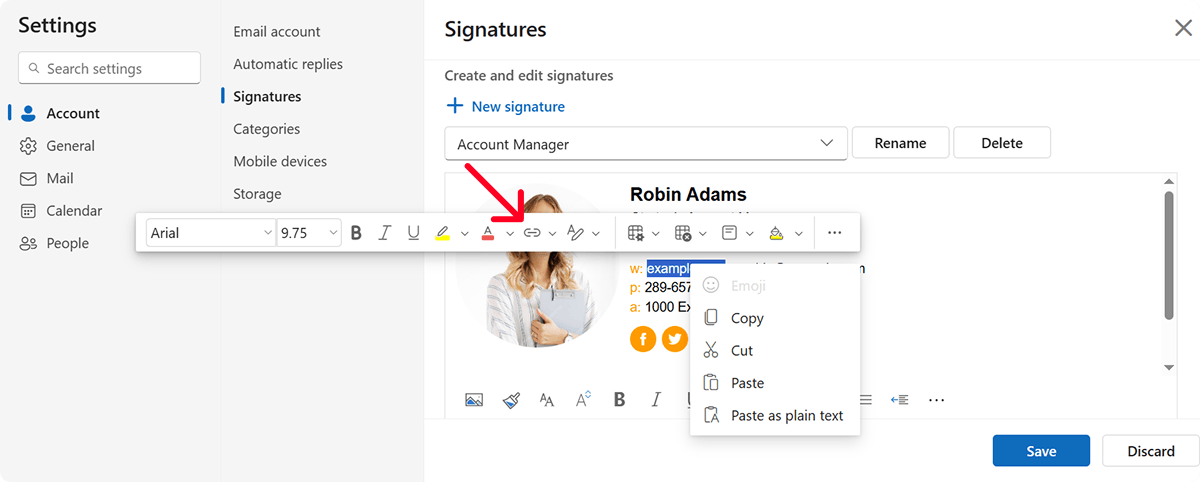
Task: Click the Rename button
Action: pyautogui.click(x=900, y=143)
